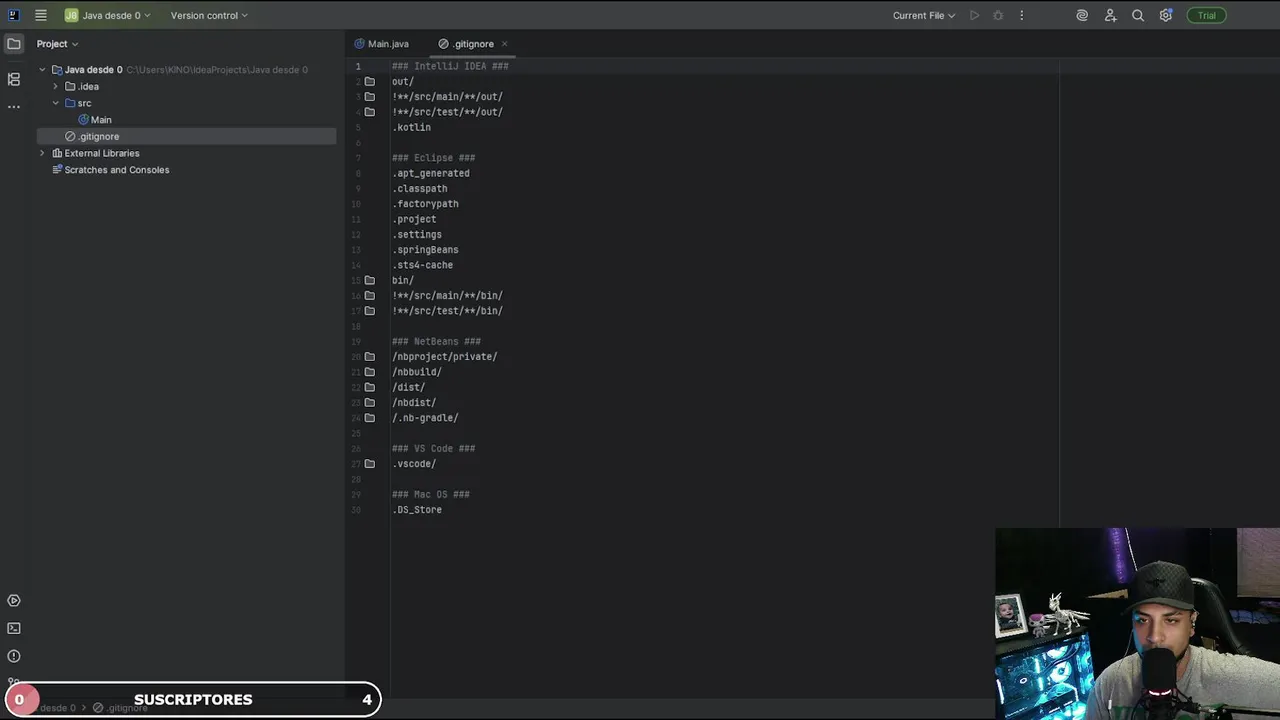Open Search Everywhere magnifier
Image resolution: width=1280 pixels, height=720 pixels.
coord(1138,15)
